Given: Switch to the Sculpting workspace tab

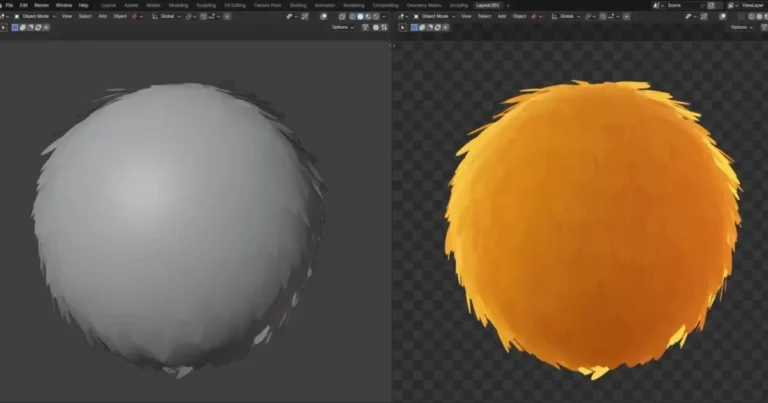Looking at the screenshot, I should click(206, 5).
